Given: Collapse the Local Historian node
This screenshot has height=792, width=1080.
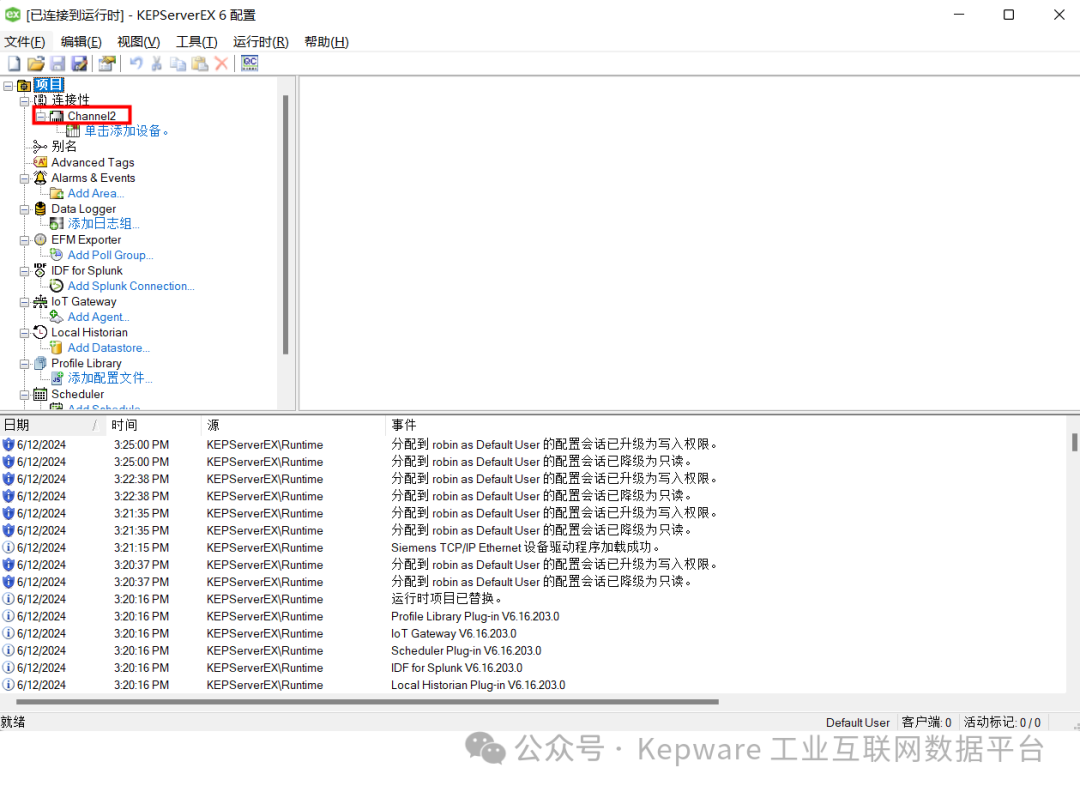Looking at the screenshot, I should pyautogui.click(x=24, y=333).
